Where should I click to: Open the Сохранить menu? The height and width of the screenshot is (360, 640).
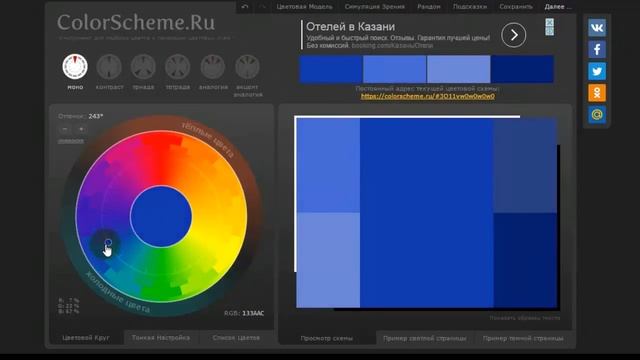[x=516, y=7]
